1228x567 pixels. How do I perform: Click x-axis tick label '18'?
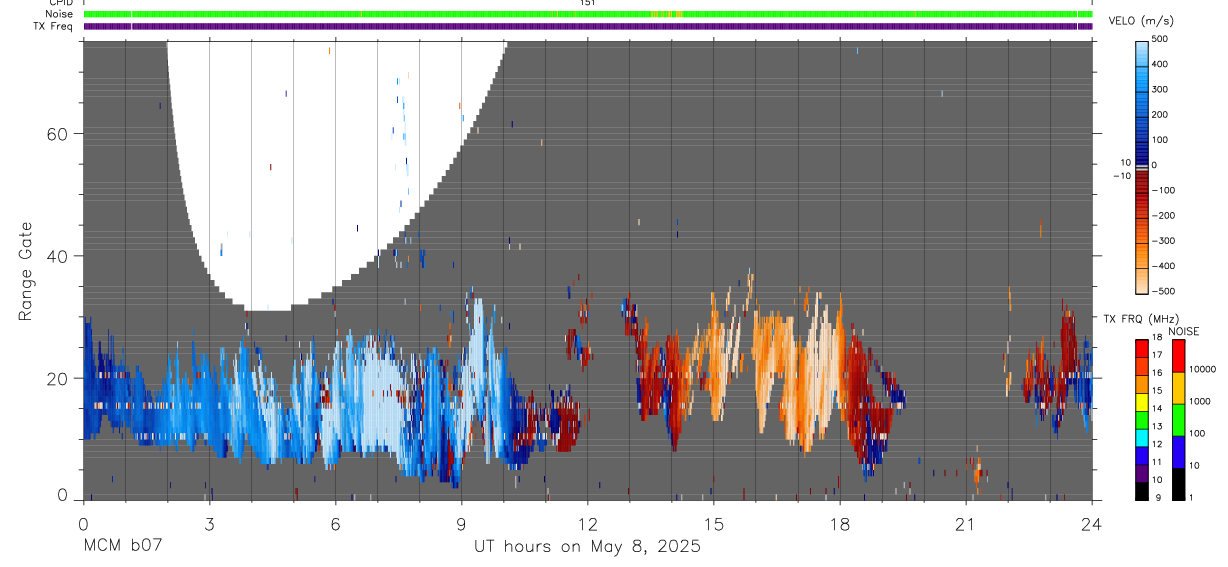point(840,523)
